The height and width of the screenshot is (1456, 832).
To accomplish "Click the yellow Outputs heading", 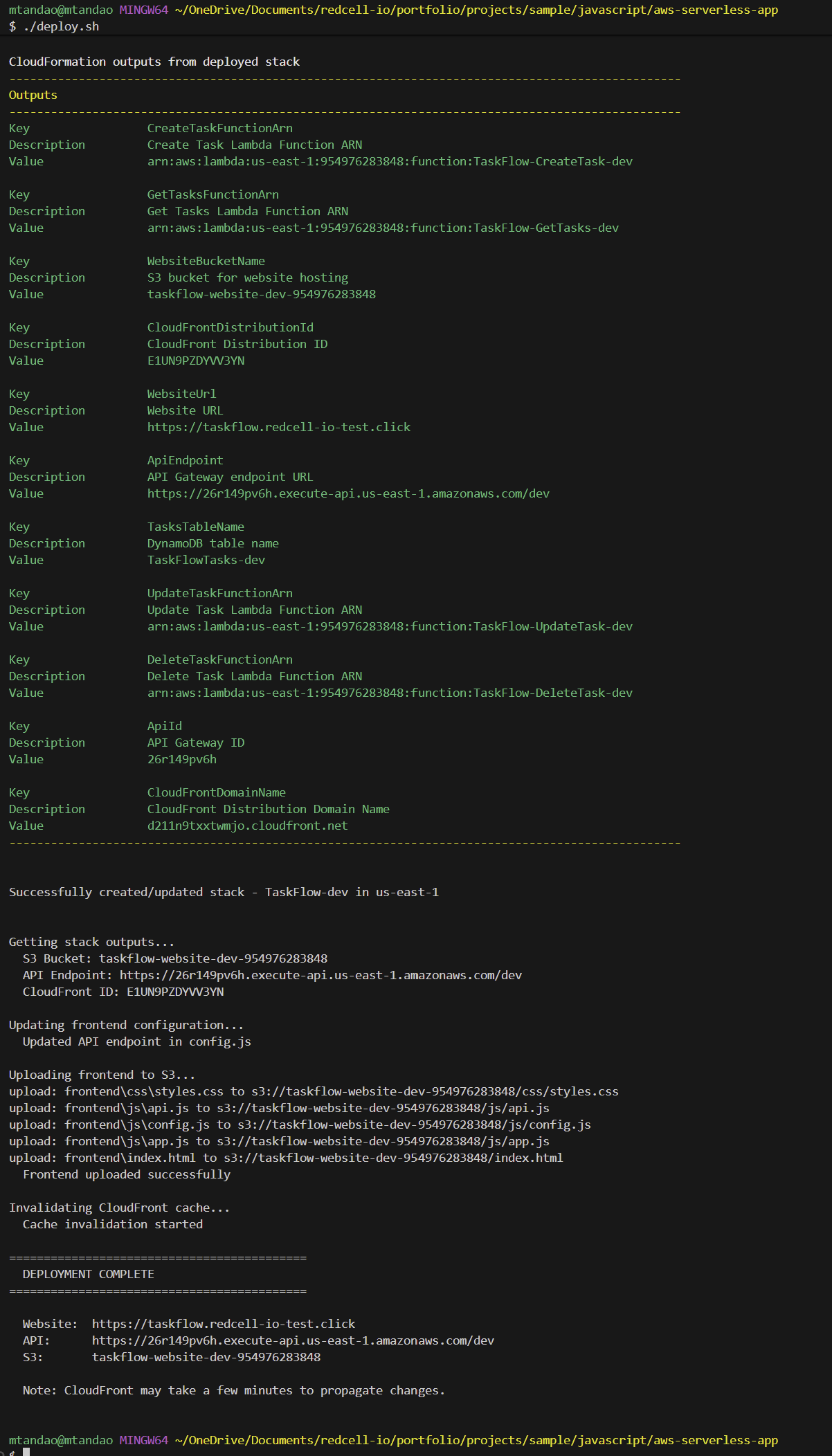I will [33, 95].
